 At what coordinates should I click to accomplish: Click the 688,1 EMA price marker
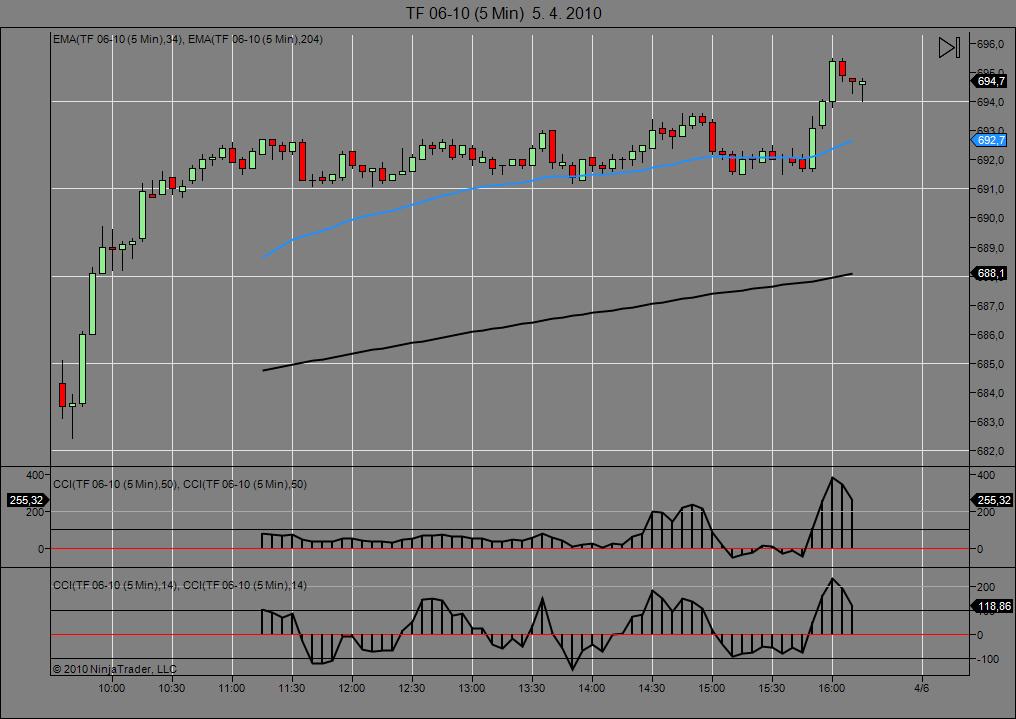tap(989, 273)
